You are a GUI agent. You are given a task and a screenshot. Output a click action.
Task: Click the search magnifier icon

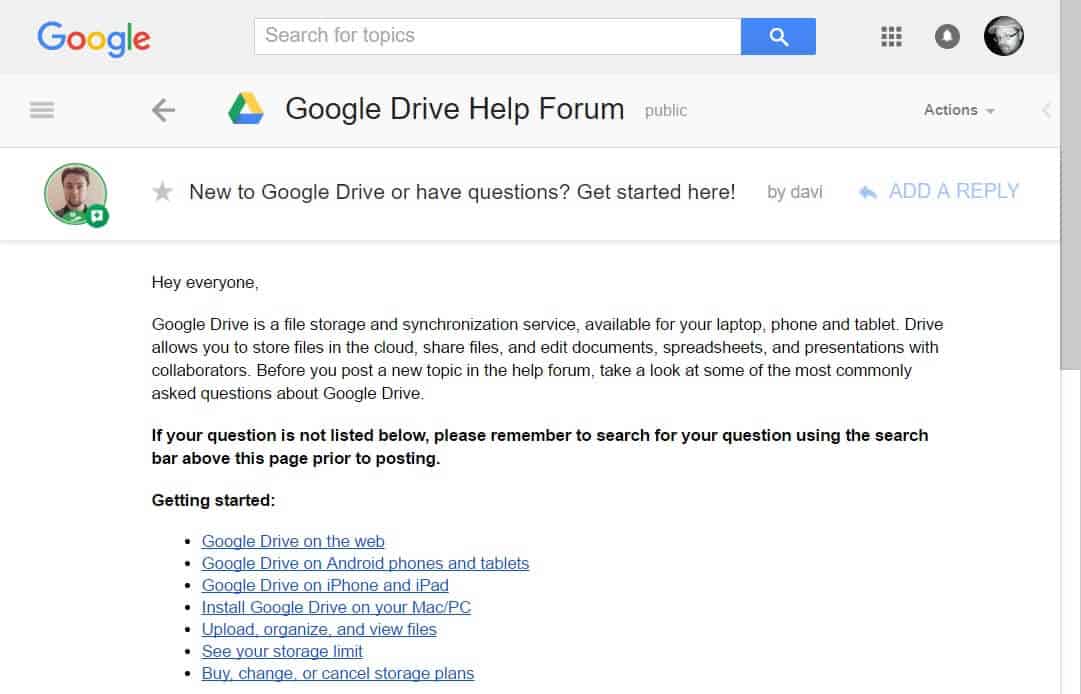coord(778,35)
